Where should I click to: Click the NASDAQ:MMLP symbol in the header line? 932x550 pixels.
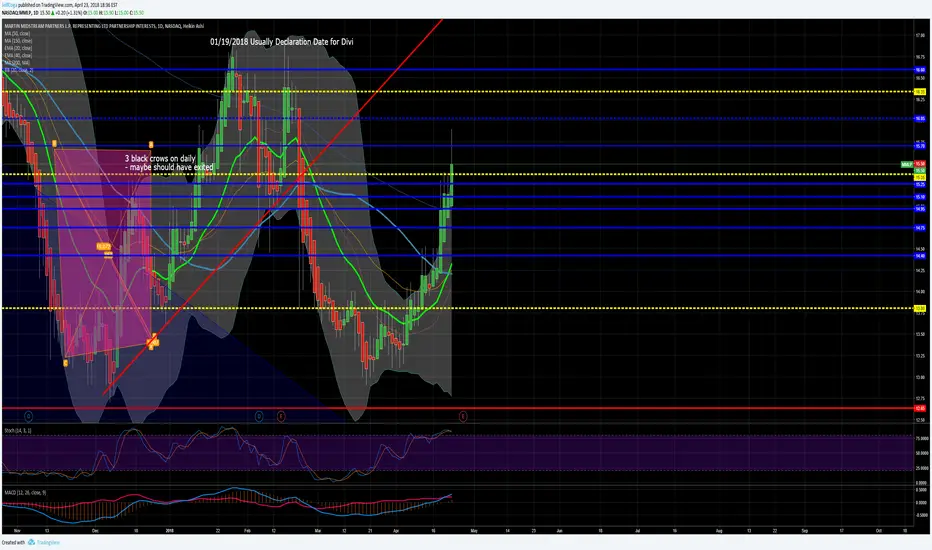click(15, 12)
